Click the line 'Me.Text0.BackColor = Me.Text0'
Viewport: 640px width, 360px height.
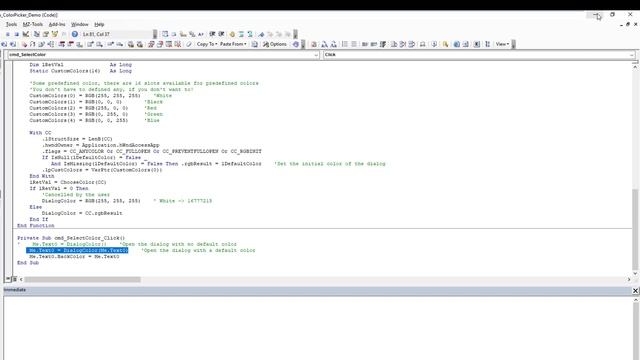(x=74, y=257)
